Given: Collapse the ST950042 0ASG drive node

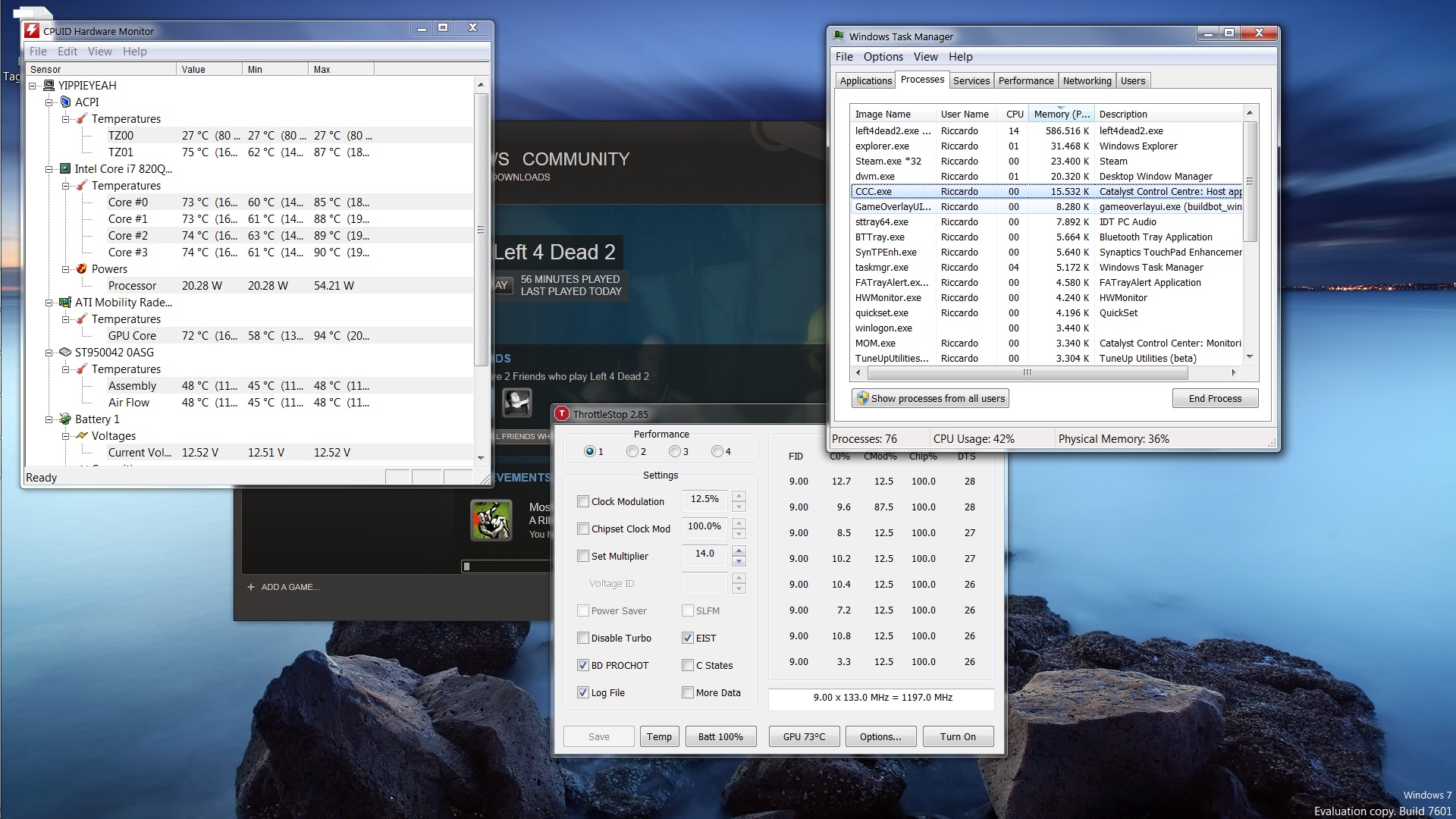Looking at the screenshot, I should click(x=49, y=353).
